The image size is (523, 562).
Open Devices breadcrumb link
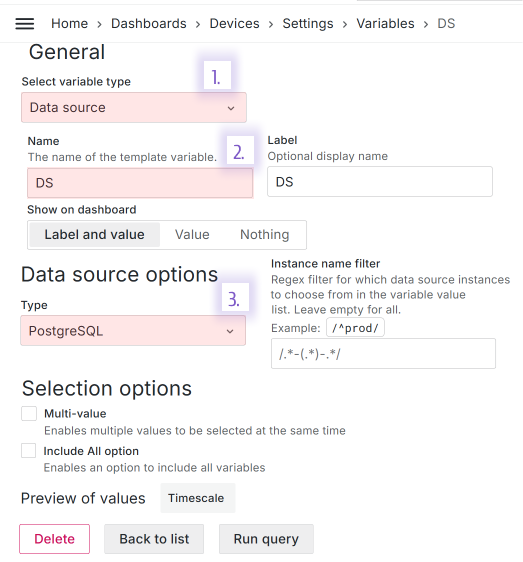(x=234, y=24)
